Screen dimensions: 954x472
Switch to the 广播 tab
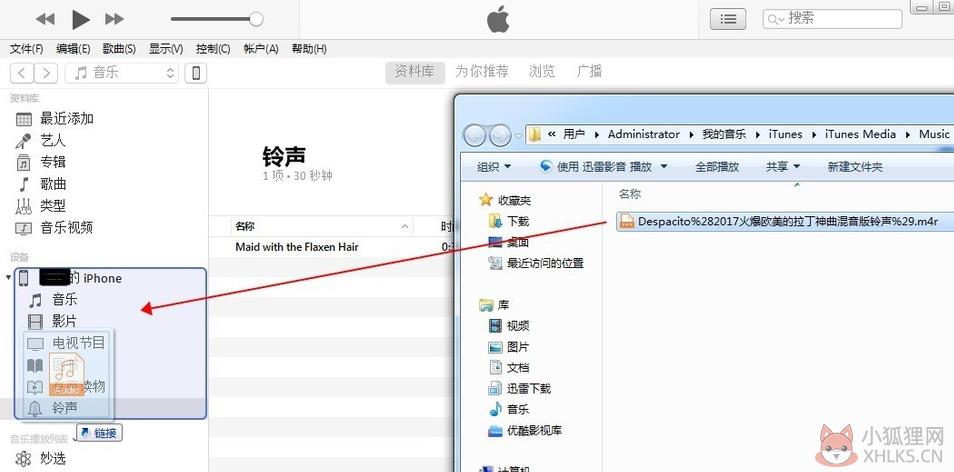pyautogui.click(x=589, y=72)
